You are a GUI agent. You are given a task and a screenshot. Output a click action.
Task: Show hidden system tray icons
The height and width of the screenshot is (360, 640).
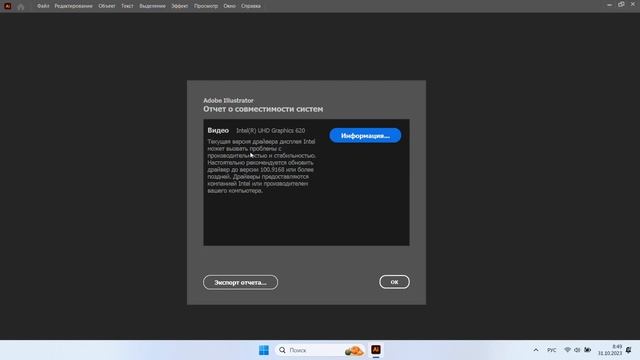point(536,350)
